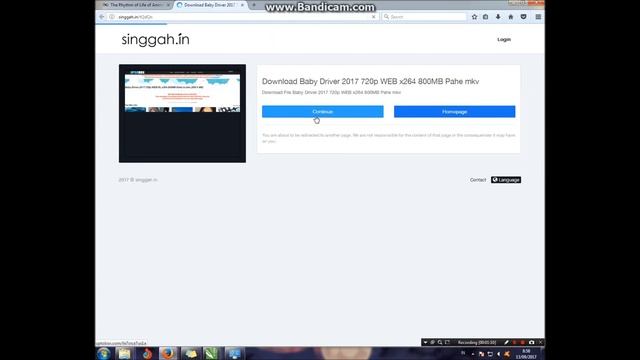640x360 pixels.
Task: Open the yellow folders taskbar icon
Action: (190, 353)
